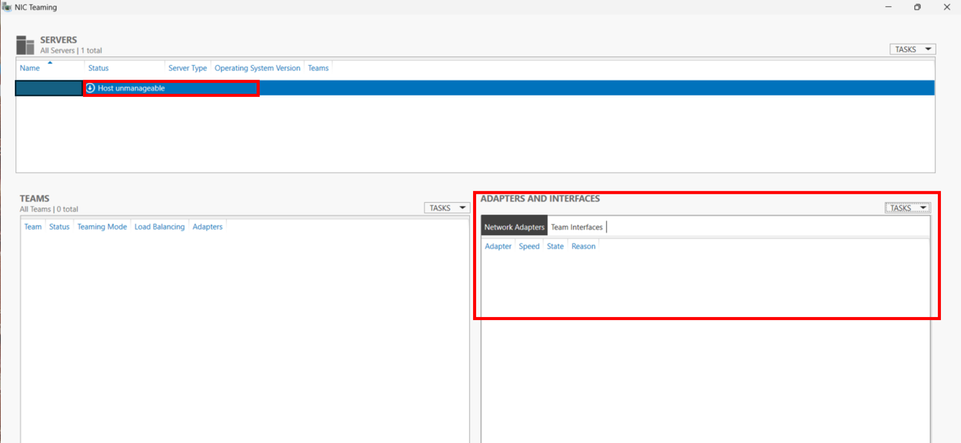Click the Teams column header in Servers
961x443 pixels.
[318, 69]
